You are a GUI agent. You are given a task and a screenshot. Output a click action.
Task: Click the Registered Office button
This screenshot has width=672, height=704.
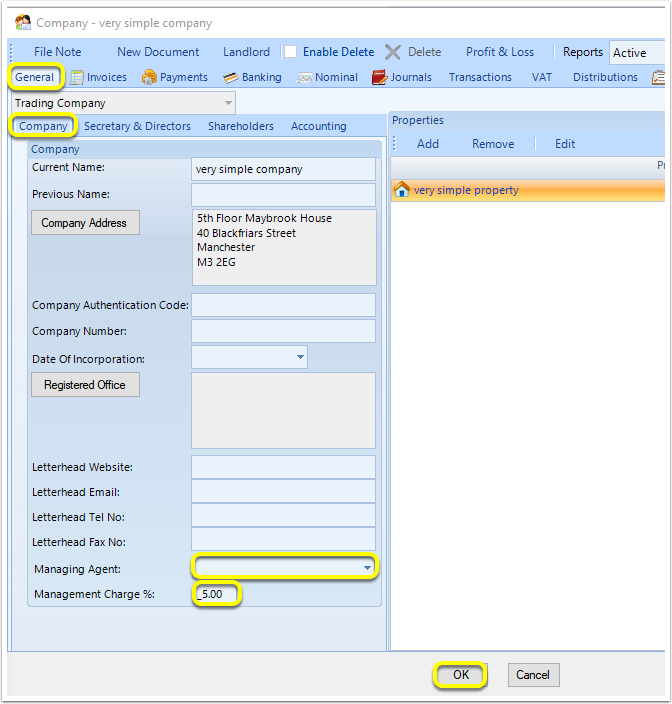[85, 385]
